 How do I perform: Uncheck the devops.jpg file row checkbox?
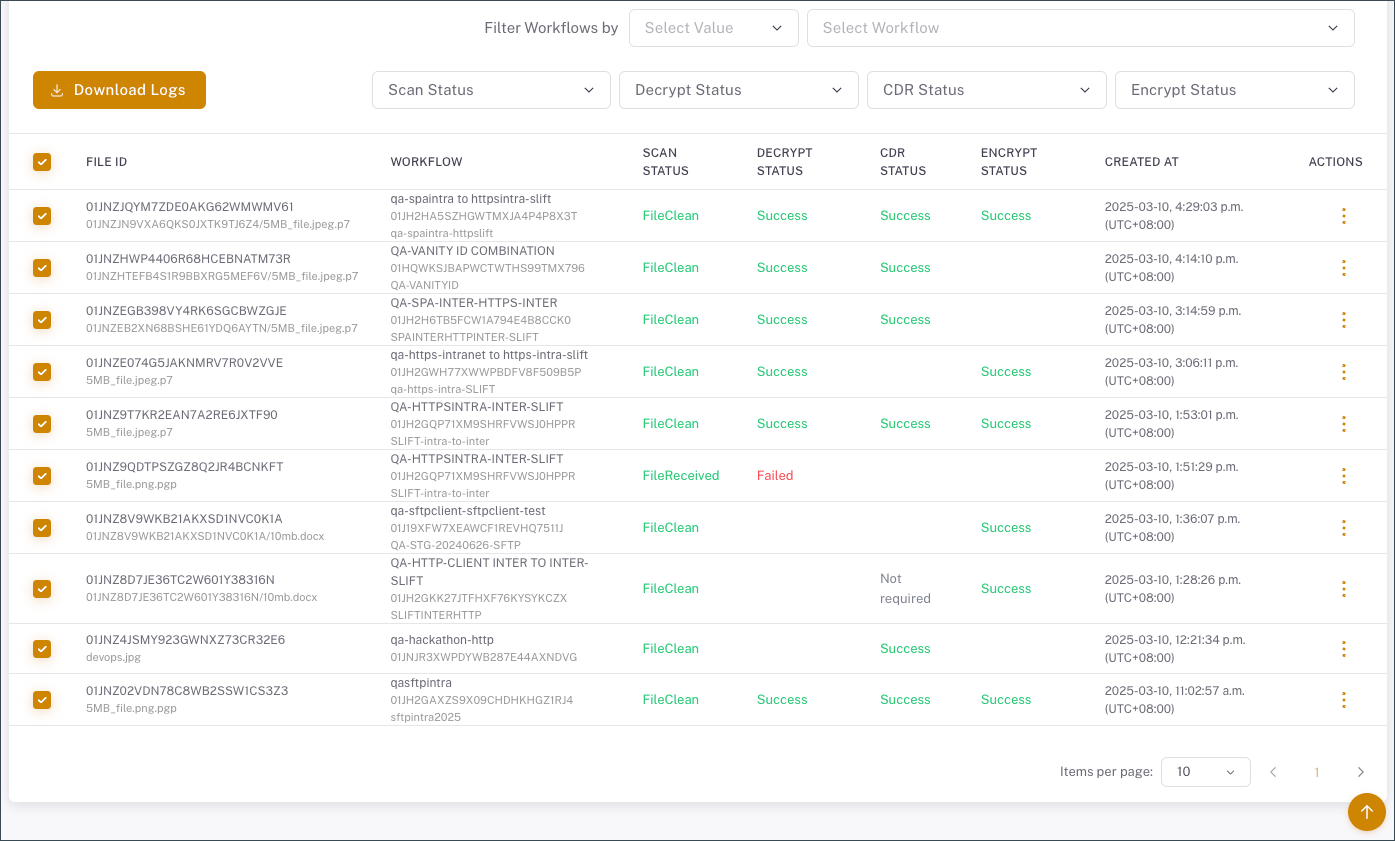pyautogui.click(x=42, y=649)
